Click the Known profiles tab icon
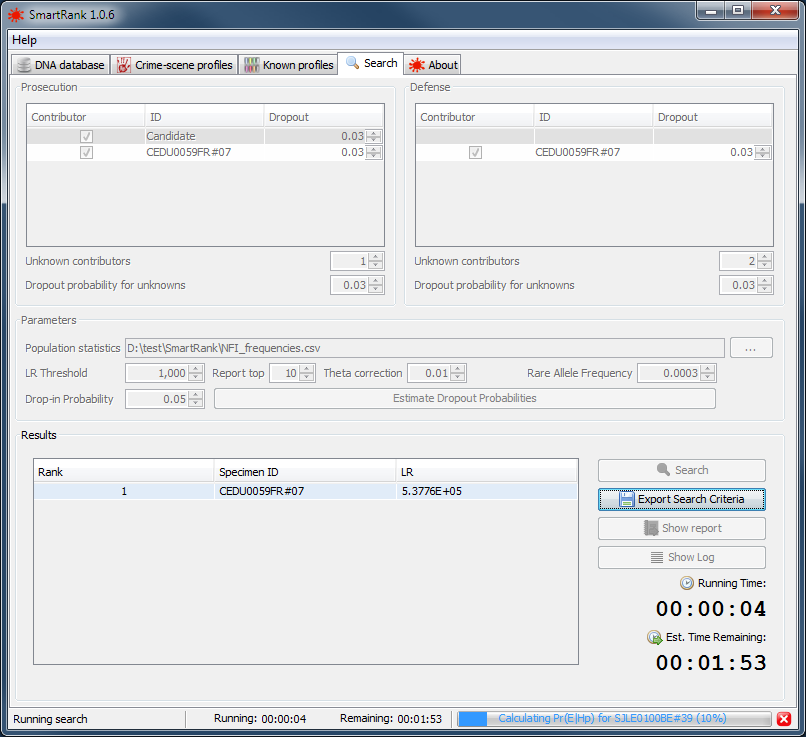Viewport: 806px width, 737px height. (251, 65)
